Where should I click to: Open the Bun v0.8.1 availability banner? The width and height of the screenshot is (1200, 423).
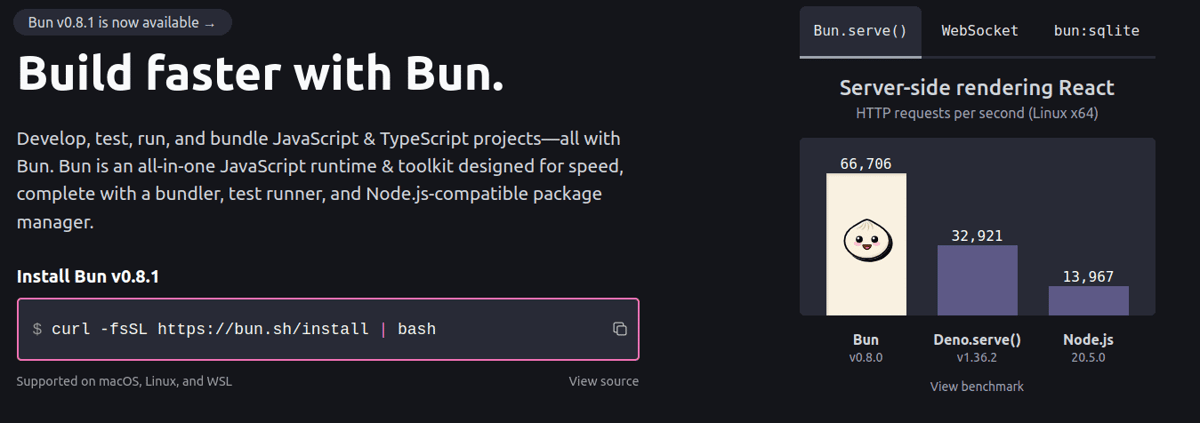[x=123, y=22]
